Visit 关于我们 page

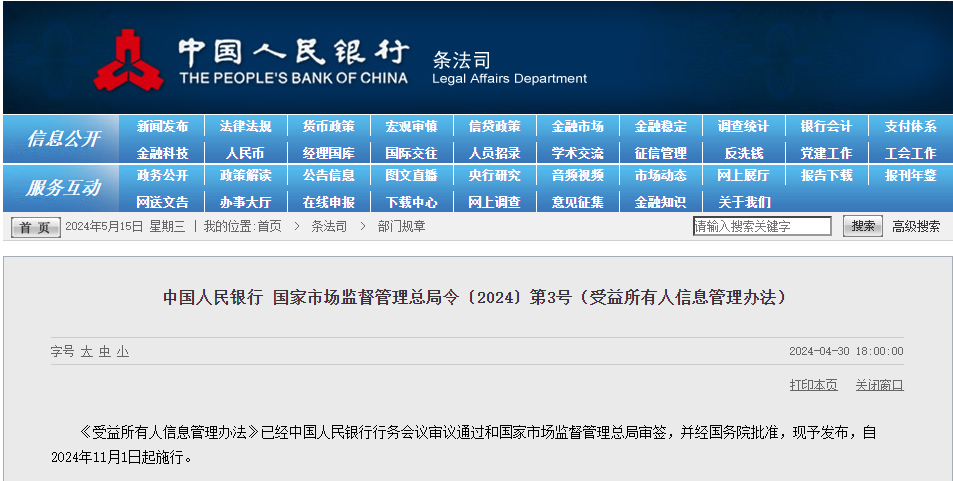coord(744,202)
